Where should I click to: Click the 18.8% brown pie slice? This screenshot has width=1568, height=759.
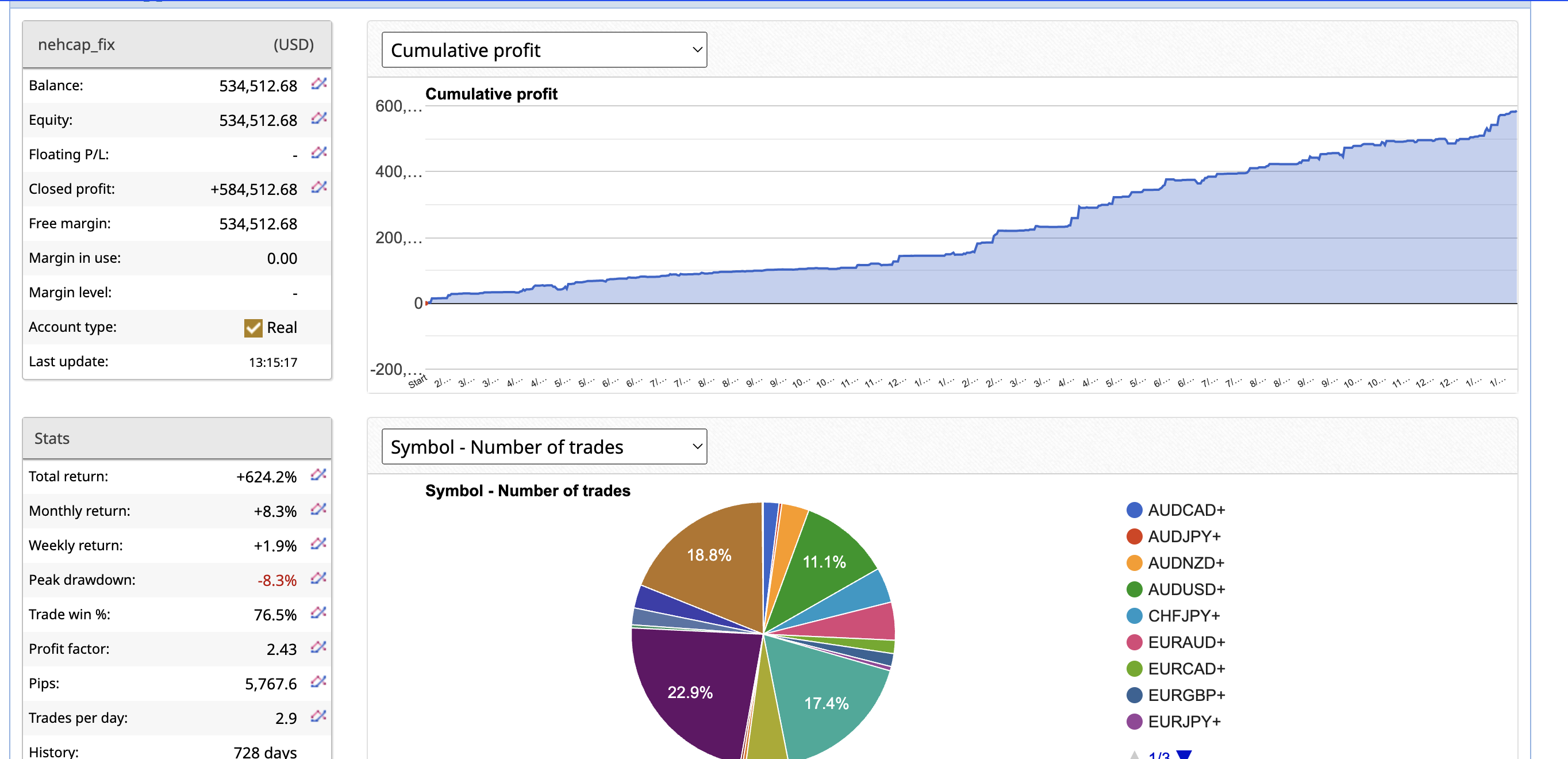click(x=709, y=554)
